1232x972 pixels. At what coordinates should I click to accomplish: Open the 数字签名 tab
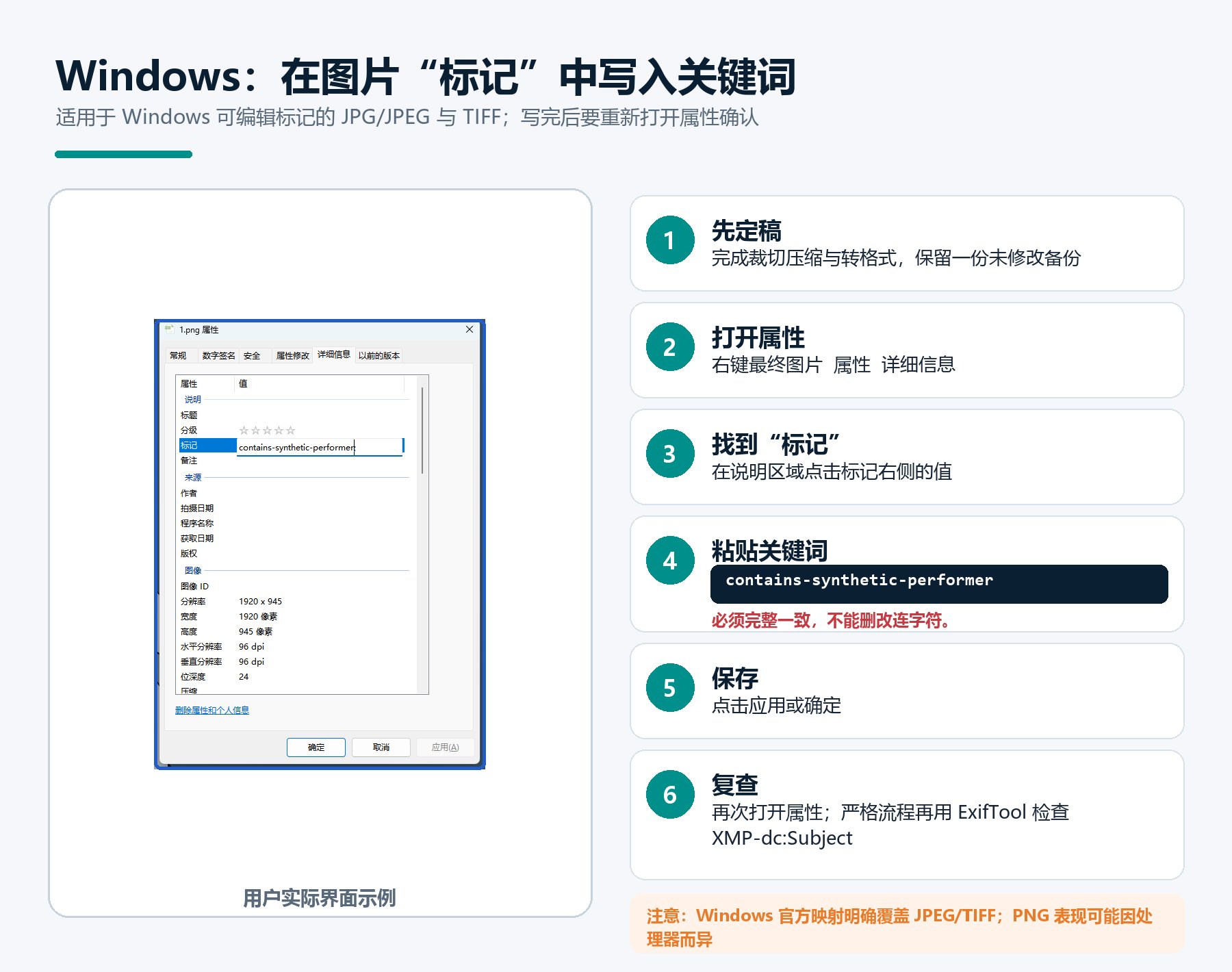click(218, 355)
